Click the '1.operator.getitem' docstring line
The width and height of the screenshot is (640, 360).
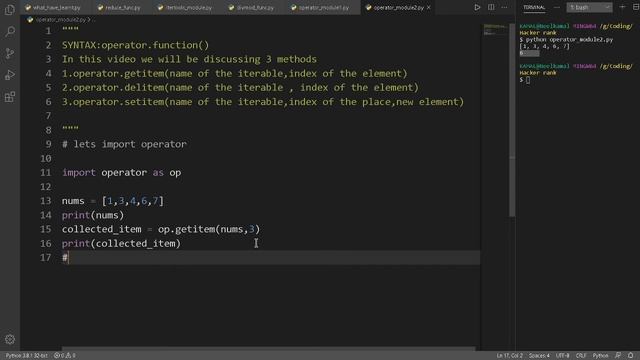[235, 73]
